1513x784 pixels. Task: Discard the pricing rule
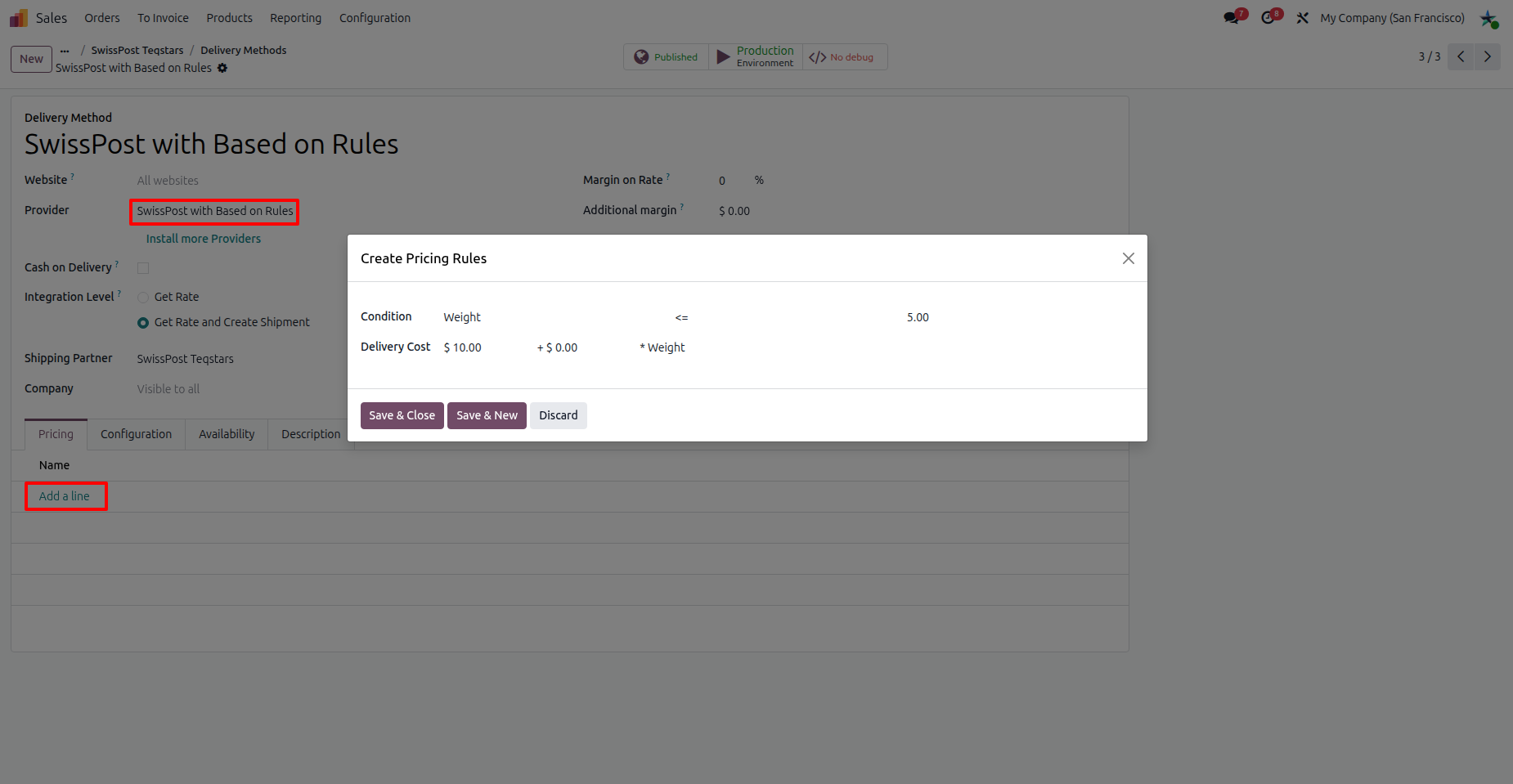(559, 415)
